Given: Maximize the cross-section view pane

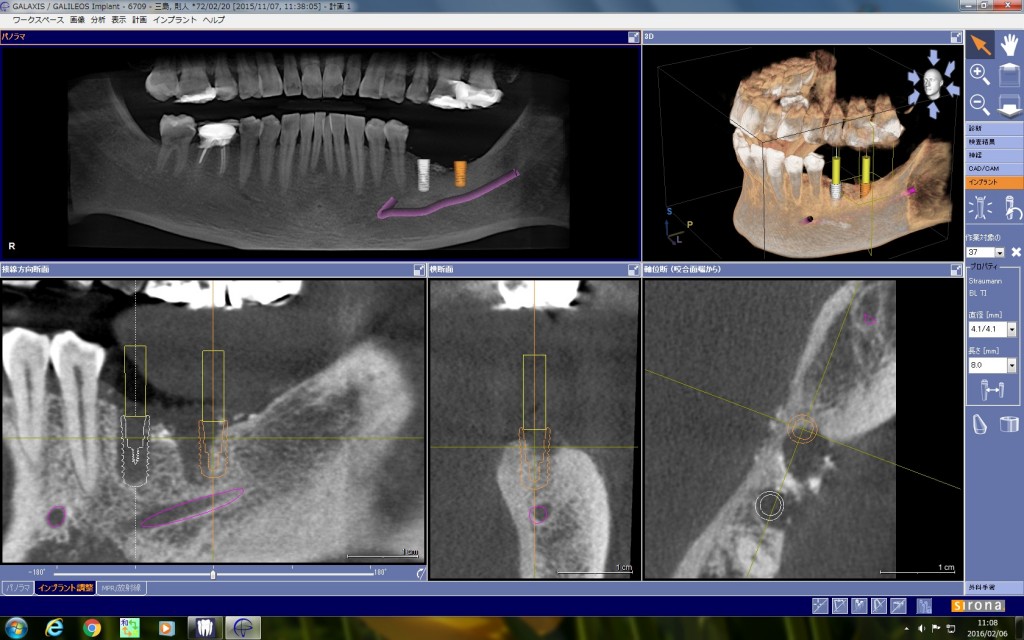Looking at the screenshot, I should pyautogui.click(x=633, y=270).
